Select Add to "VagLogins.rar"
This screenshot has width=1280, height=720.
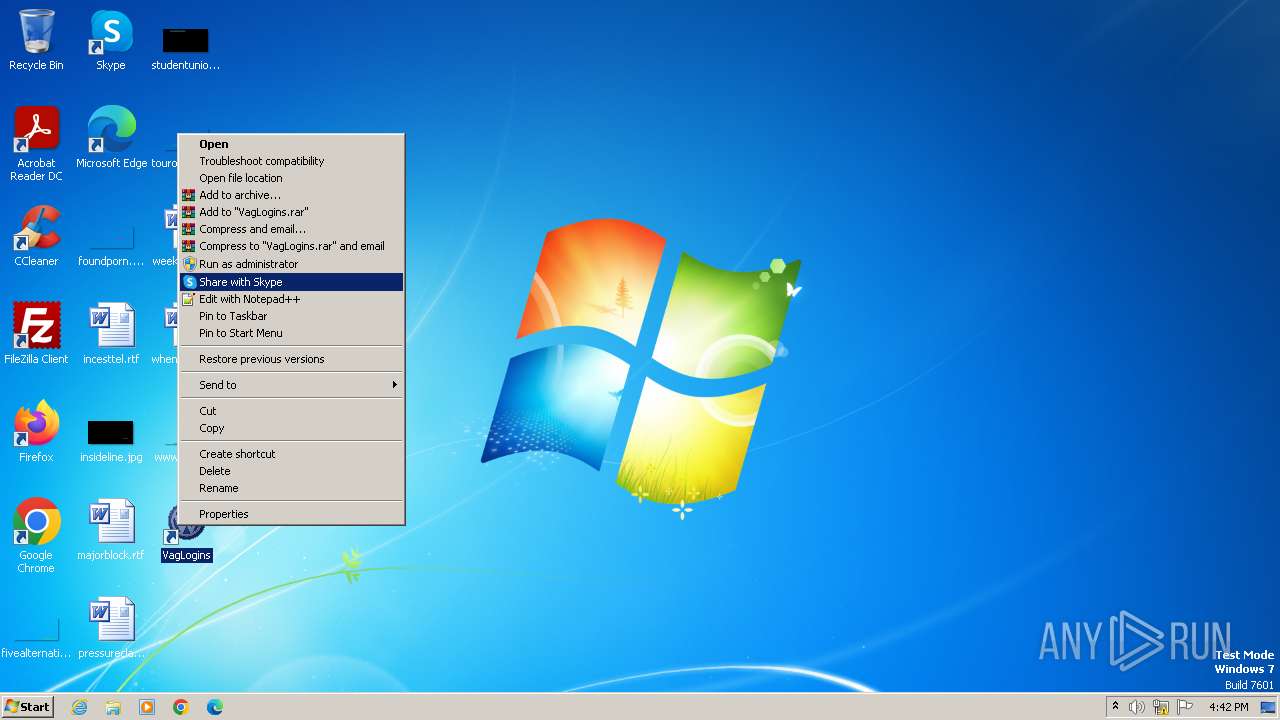291,212
